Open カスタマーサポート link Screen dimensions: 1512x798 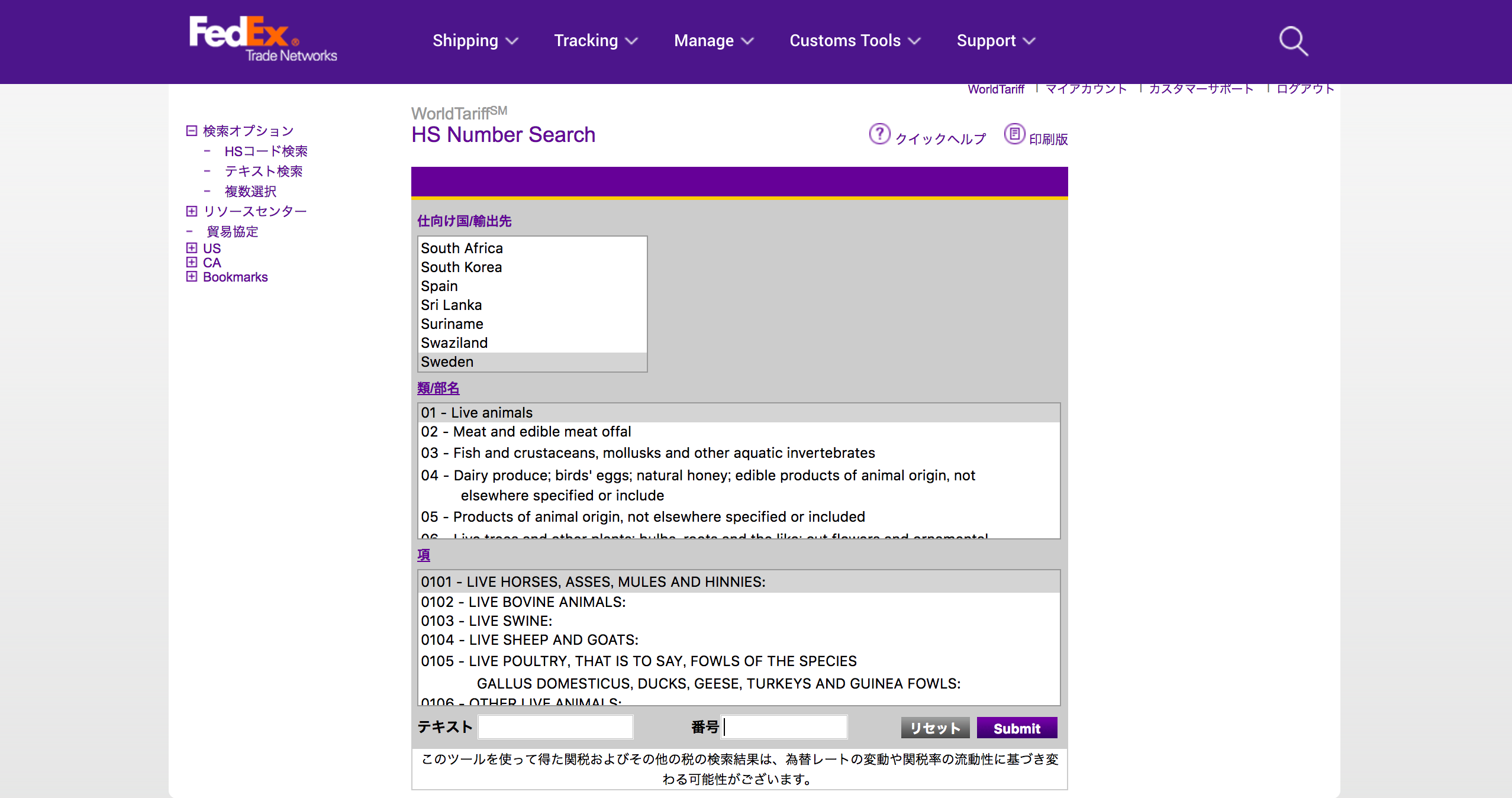[1201, 89]
